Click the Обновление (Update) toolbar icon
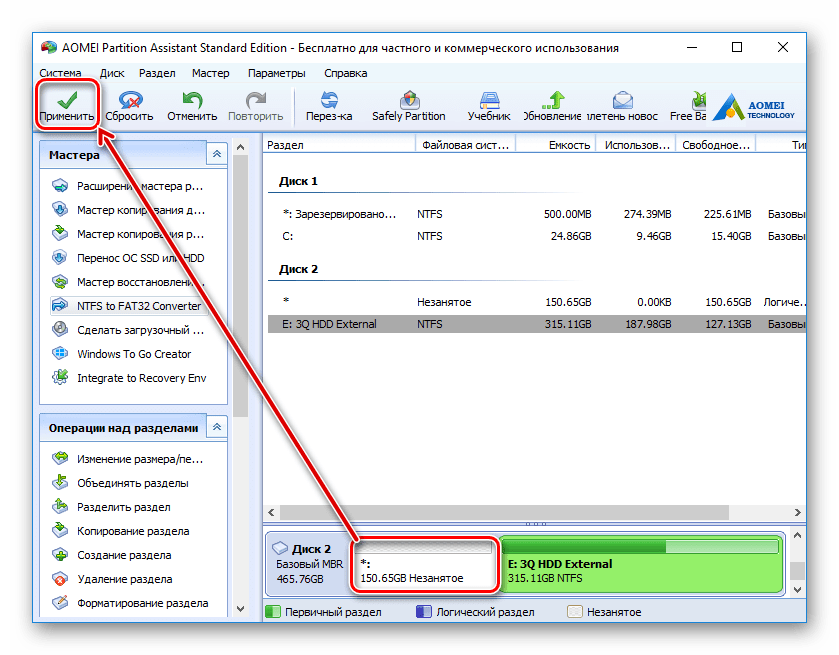This screenshot has width=839, height=655. [x=553, y=100]
